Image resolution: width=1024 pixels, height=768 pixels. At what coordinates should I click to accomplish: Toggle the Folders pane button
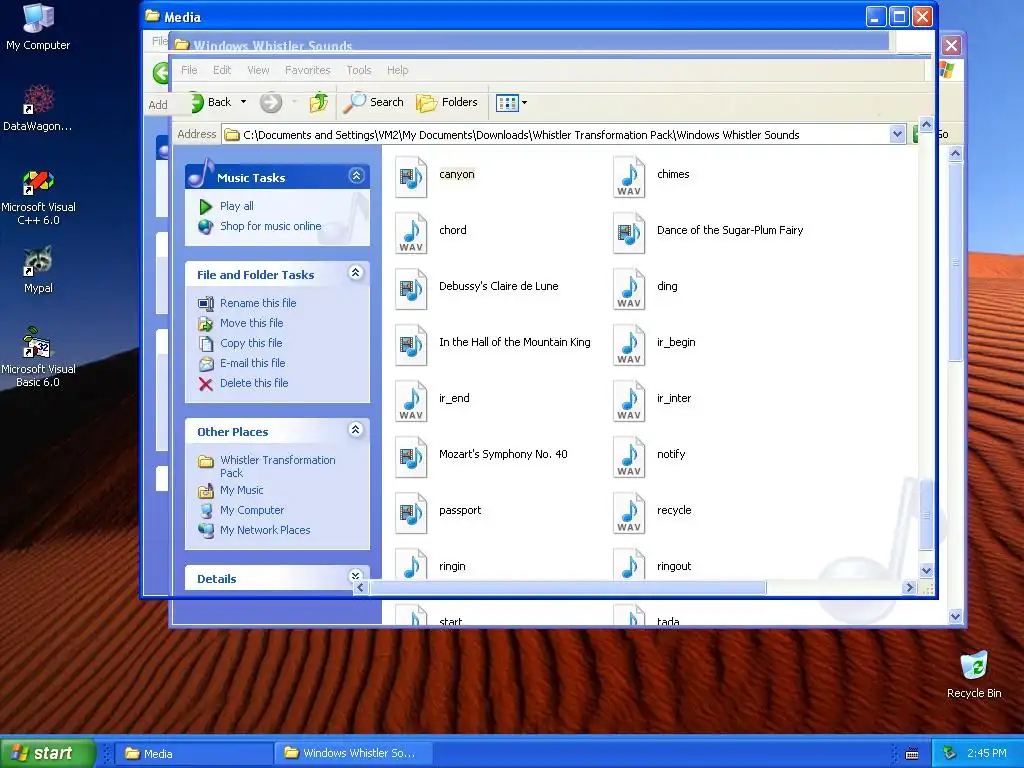pos(447,103)
